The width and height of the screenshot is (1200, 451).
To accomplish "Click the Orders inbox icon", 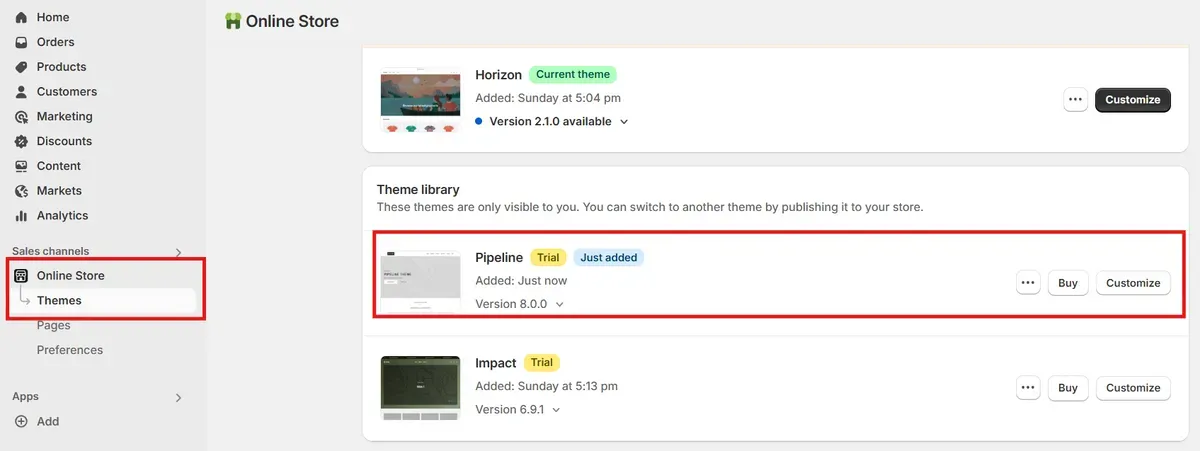I will 21,42.
